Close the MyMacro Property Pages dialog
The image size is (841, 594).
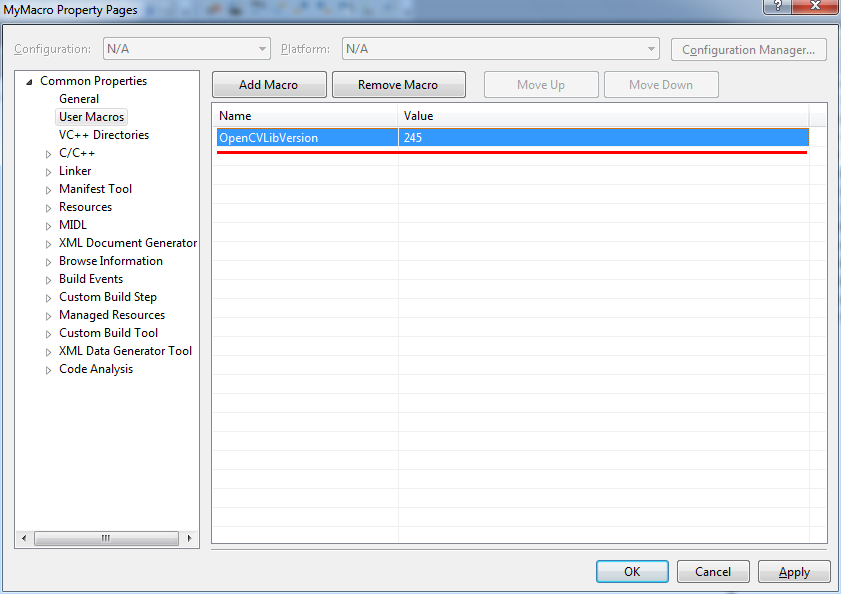815,5
